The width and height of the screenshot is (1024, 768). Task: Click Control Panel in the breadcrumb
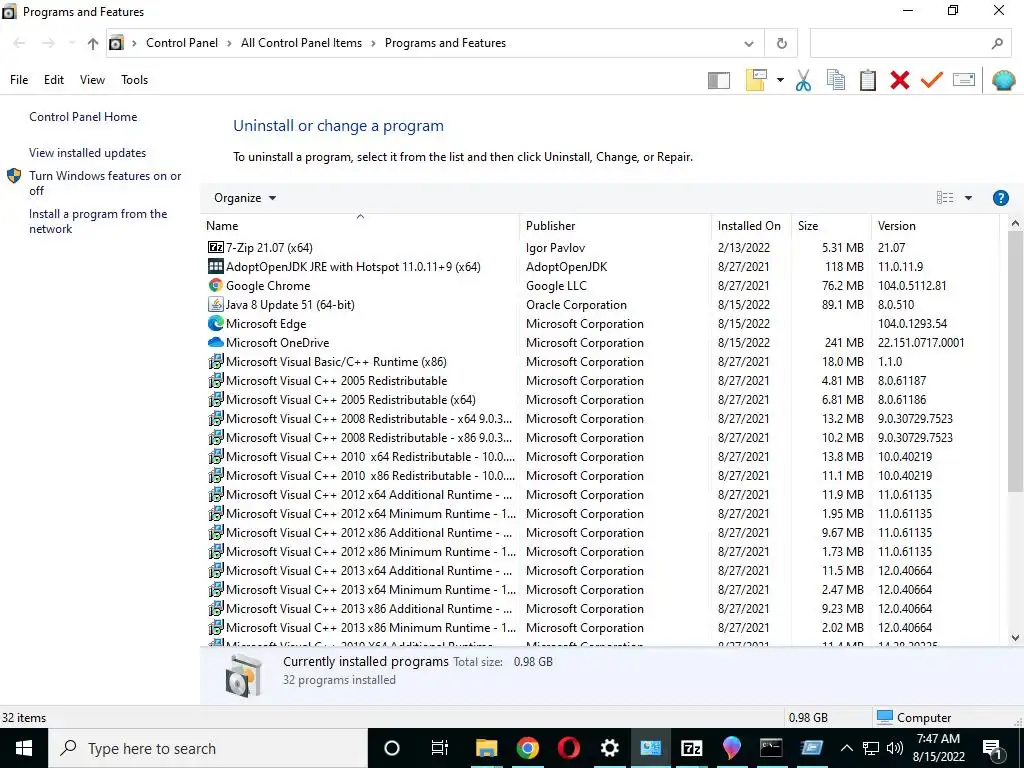pyautogui.click(x=182, y=43)
